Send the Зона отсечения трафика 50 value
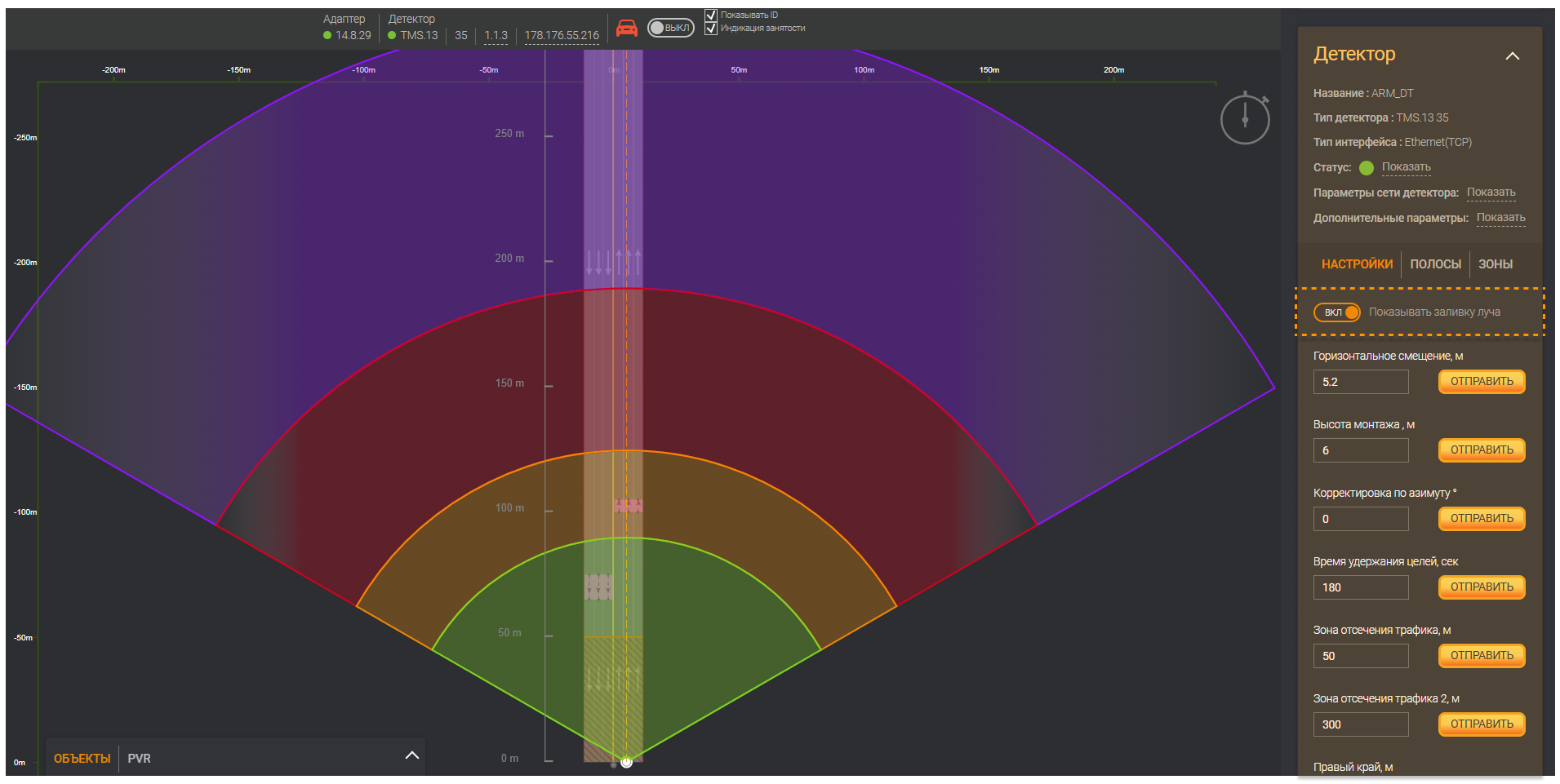This screenshot has width=1560, height=784. click(1482, 656)
